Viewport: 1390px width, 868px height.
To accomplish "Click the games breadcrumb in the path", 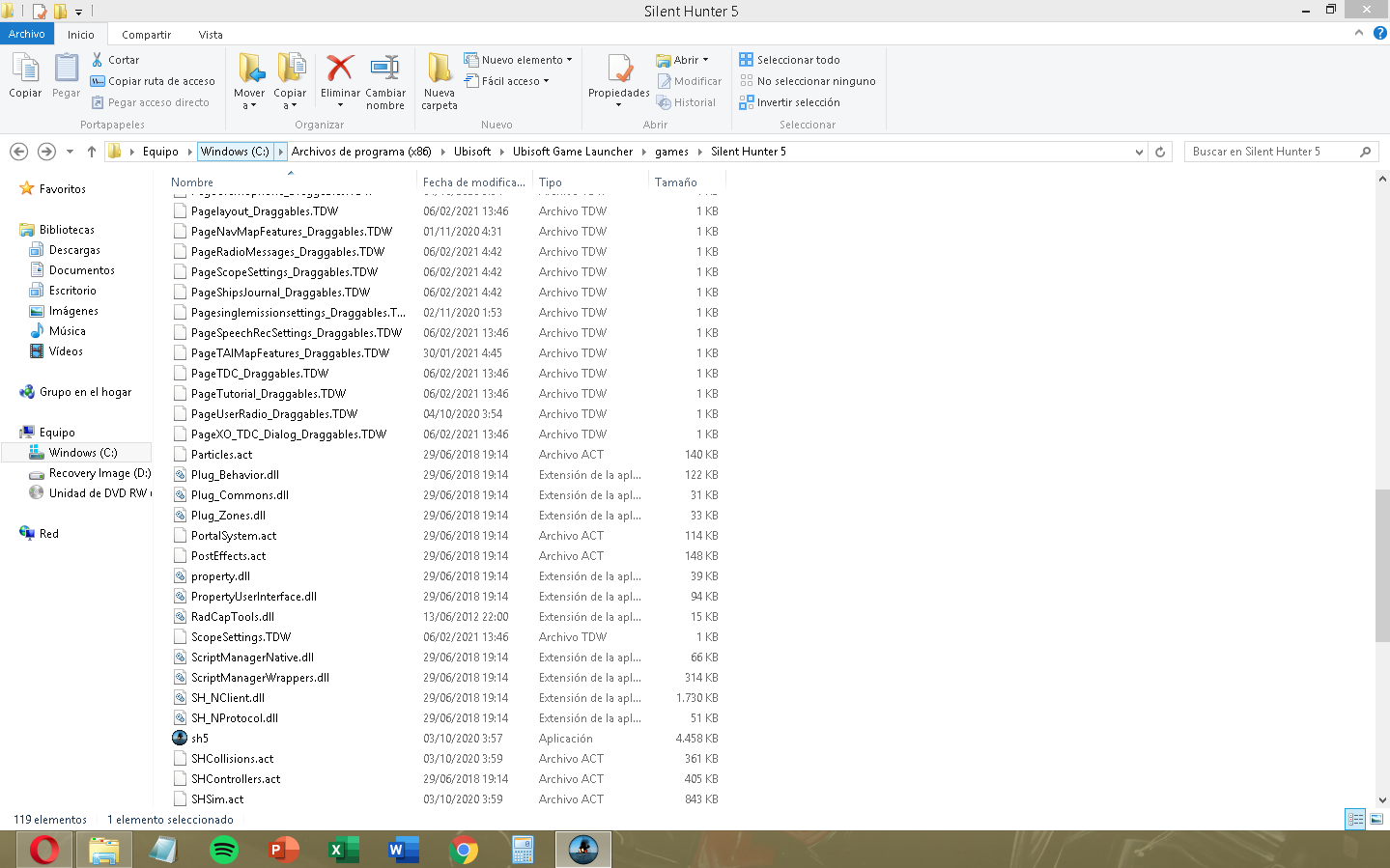I will coord(671,152).
